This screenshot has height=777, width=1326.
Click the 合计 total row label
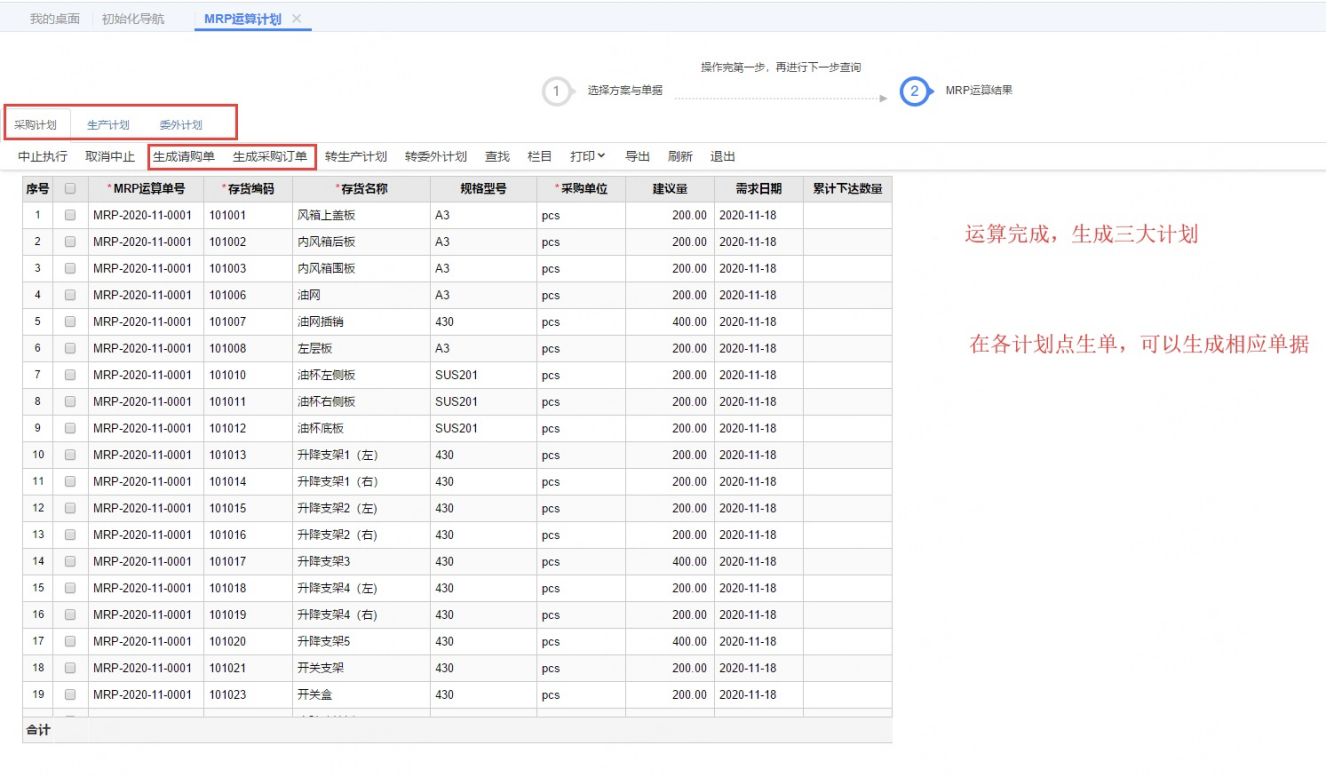38,730
